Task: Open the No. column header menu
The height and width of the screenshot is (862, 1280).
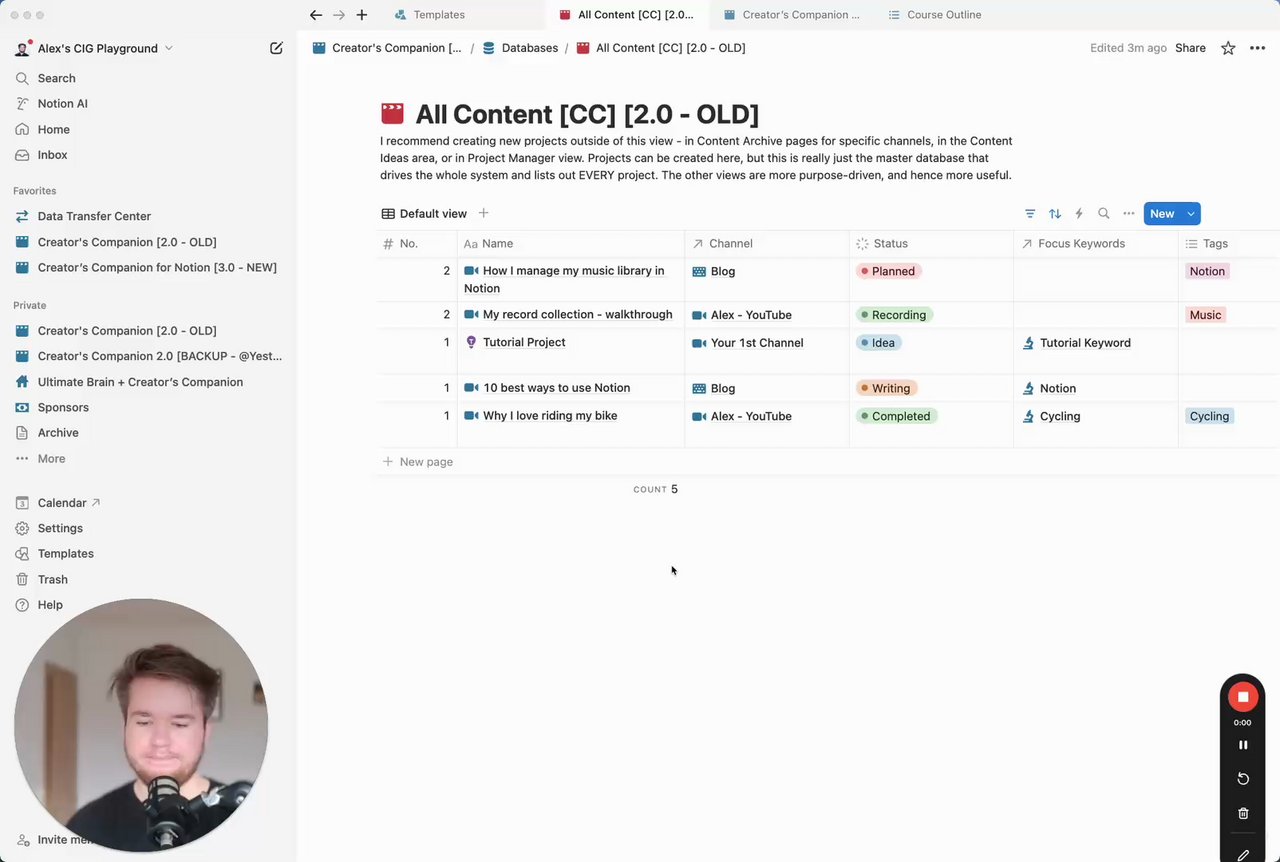Action: pos(417,244)
